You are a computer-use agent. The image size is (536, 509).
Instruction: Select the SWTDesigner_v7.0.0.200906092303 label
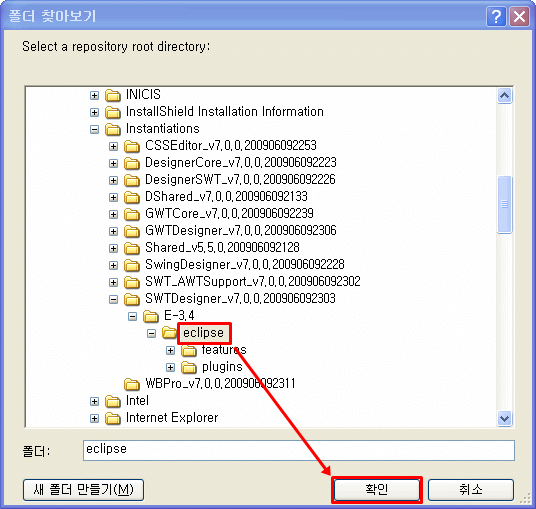coord(240,299)
